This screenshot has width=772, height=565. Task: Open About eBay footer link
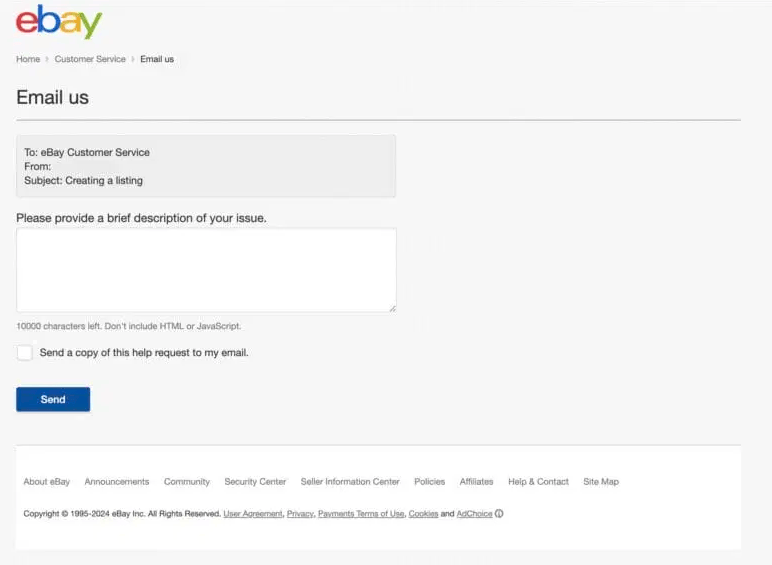pyautogui.click(x=47, y=482)
